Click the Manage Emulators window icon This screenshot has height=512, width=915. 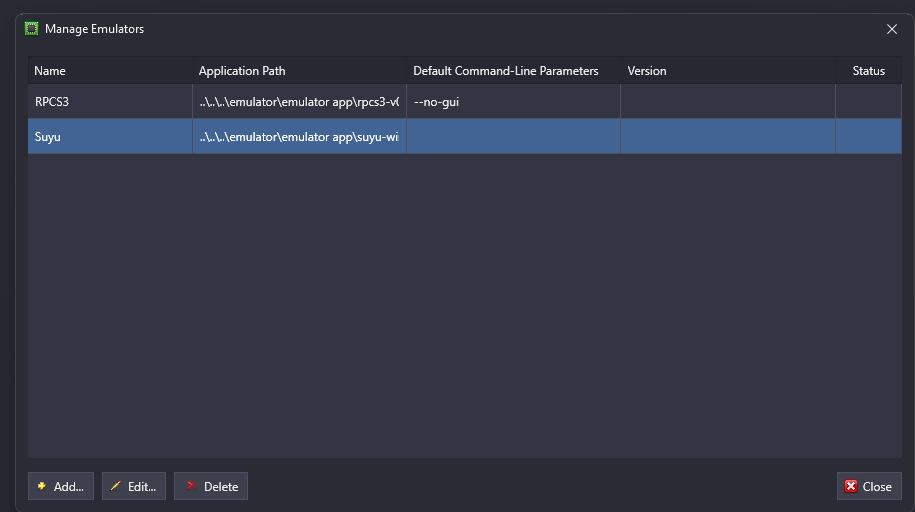point(31,29)
